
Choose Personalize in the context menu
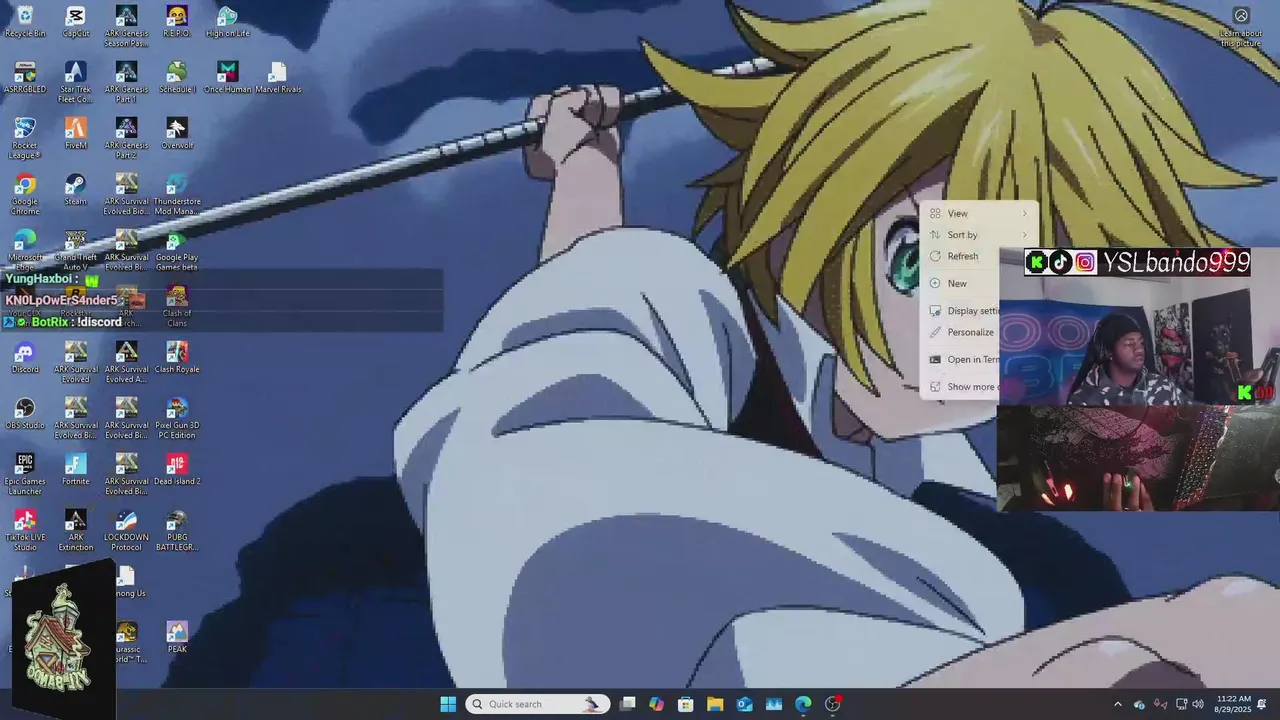pyautogui.click(x=961, y=332)
